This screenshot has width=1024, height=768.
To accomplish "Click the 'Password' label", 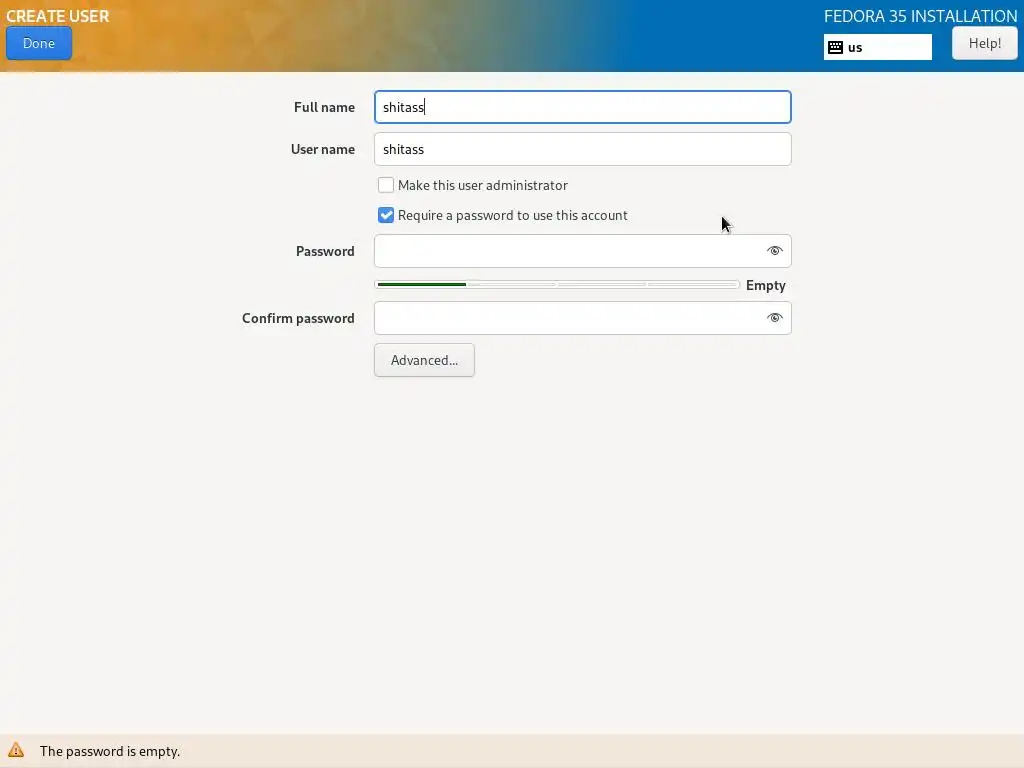I will (325, 251).
